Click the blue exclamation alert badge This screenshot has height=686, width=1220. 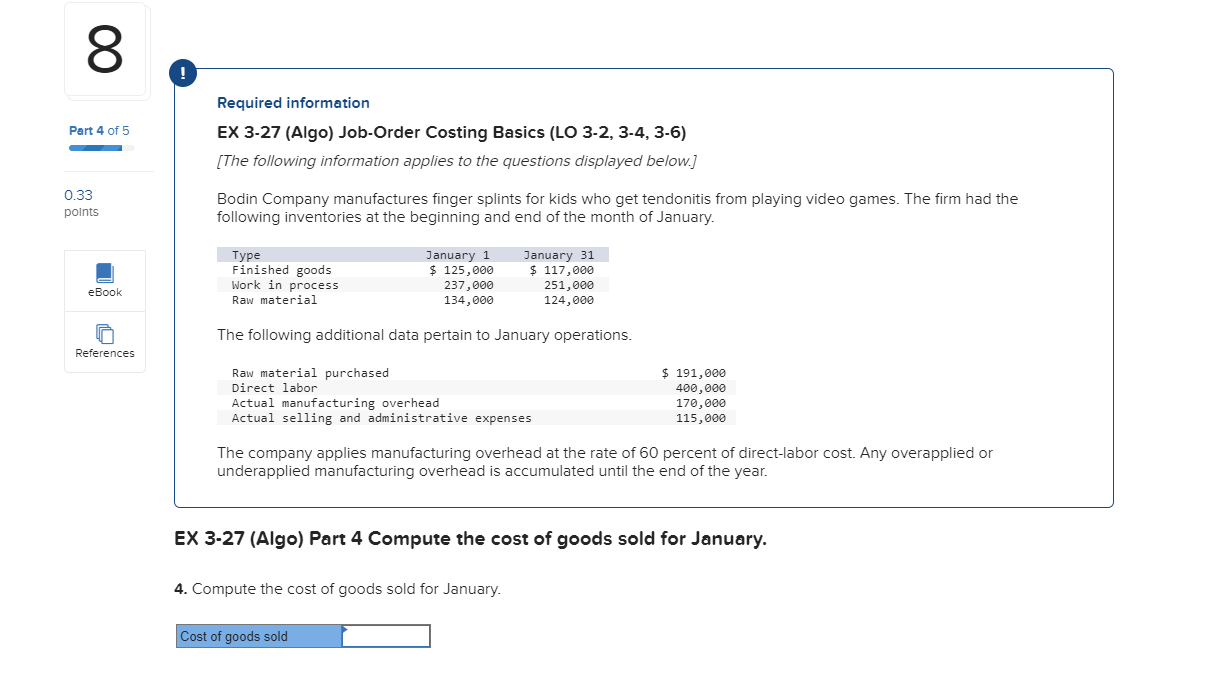pyautogui.click(x=181, y=73)
